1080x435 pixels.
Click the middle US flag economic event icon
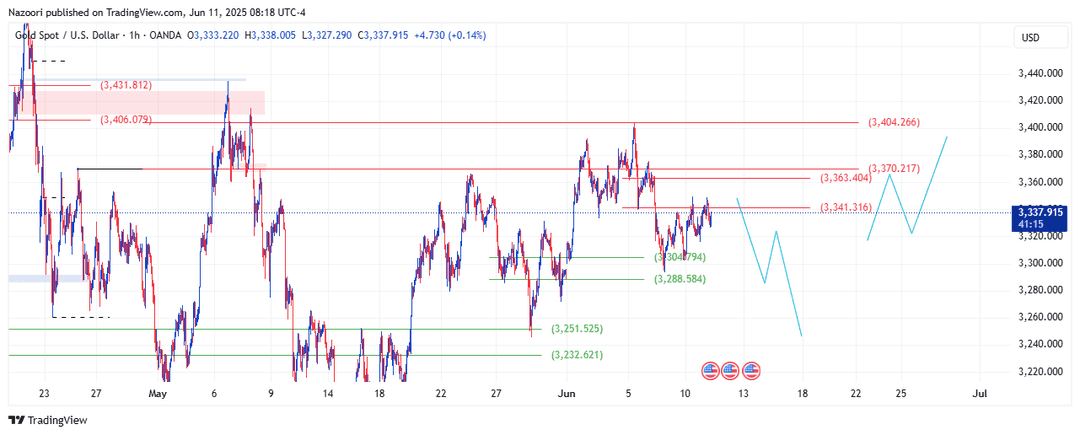coord(730,371)
